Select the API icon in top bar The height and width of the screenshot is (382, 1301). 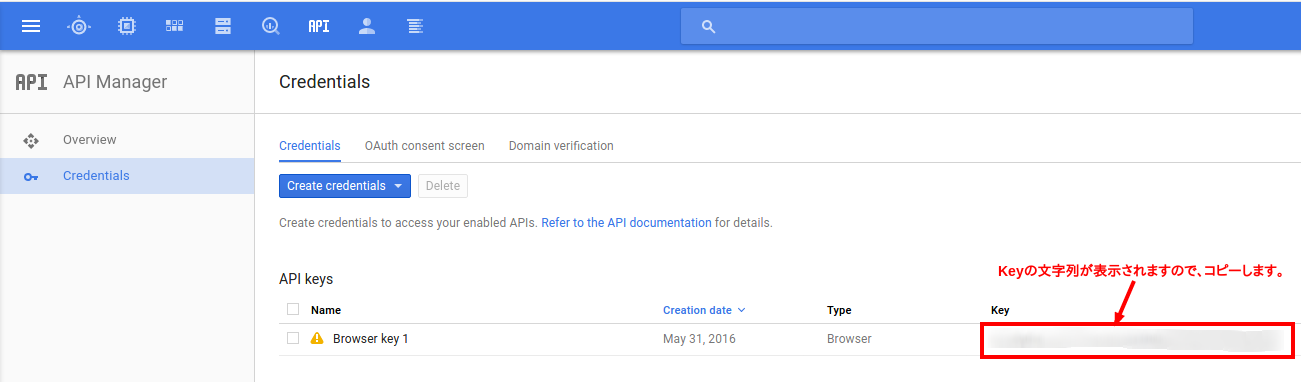pyautogui.click(x=319, y=26)
